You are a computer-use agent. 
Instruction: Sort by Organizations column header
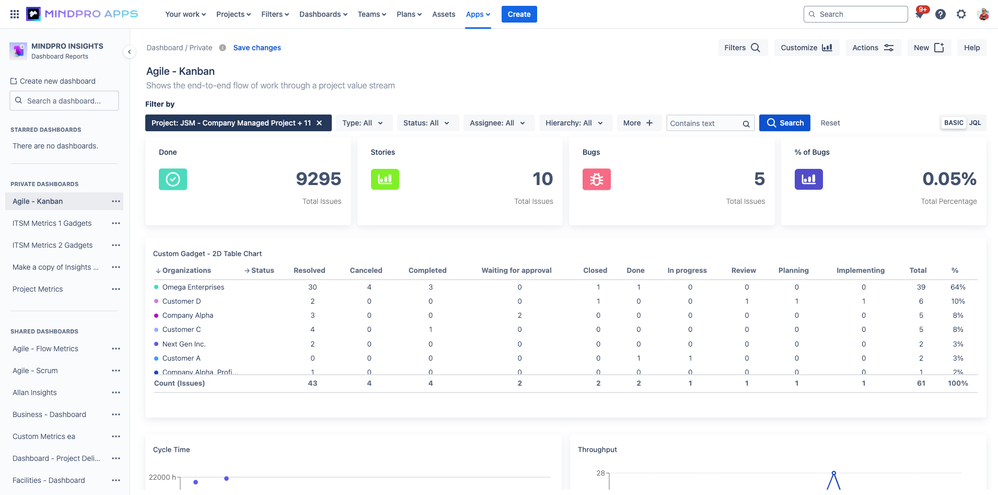coord(183,270)
